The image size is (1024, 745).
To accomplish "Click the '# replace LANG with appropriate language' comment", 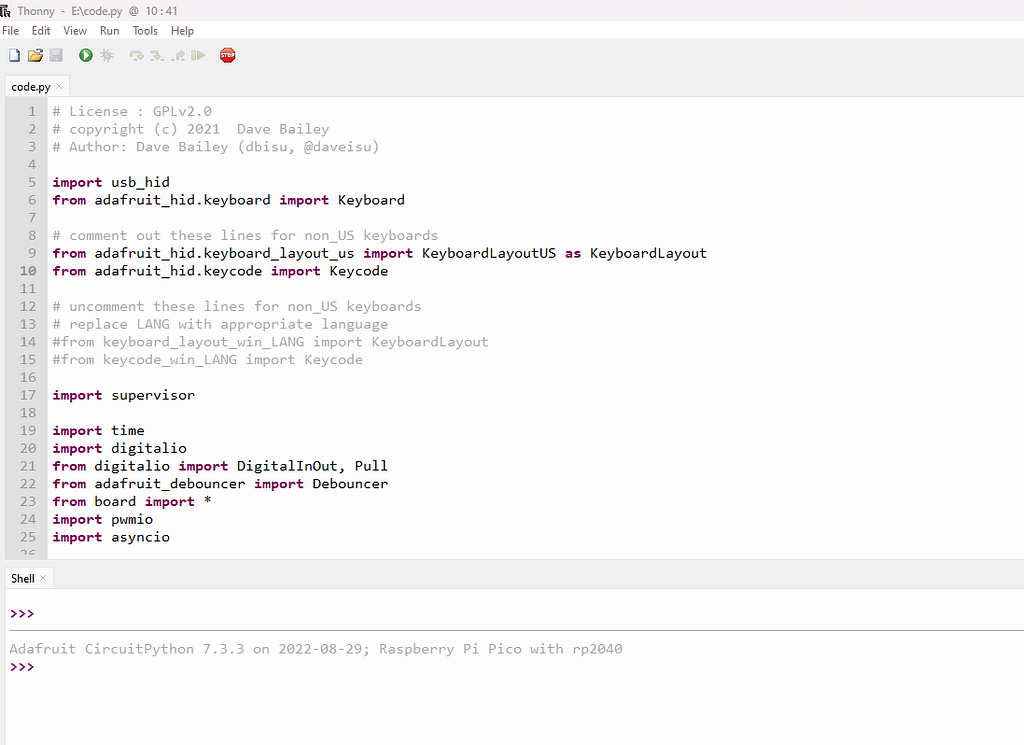I will [220, 325].
